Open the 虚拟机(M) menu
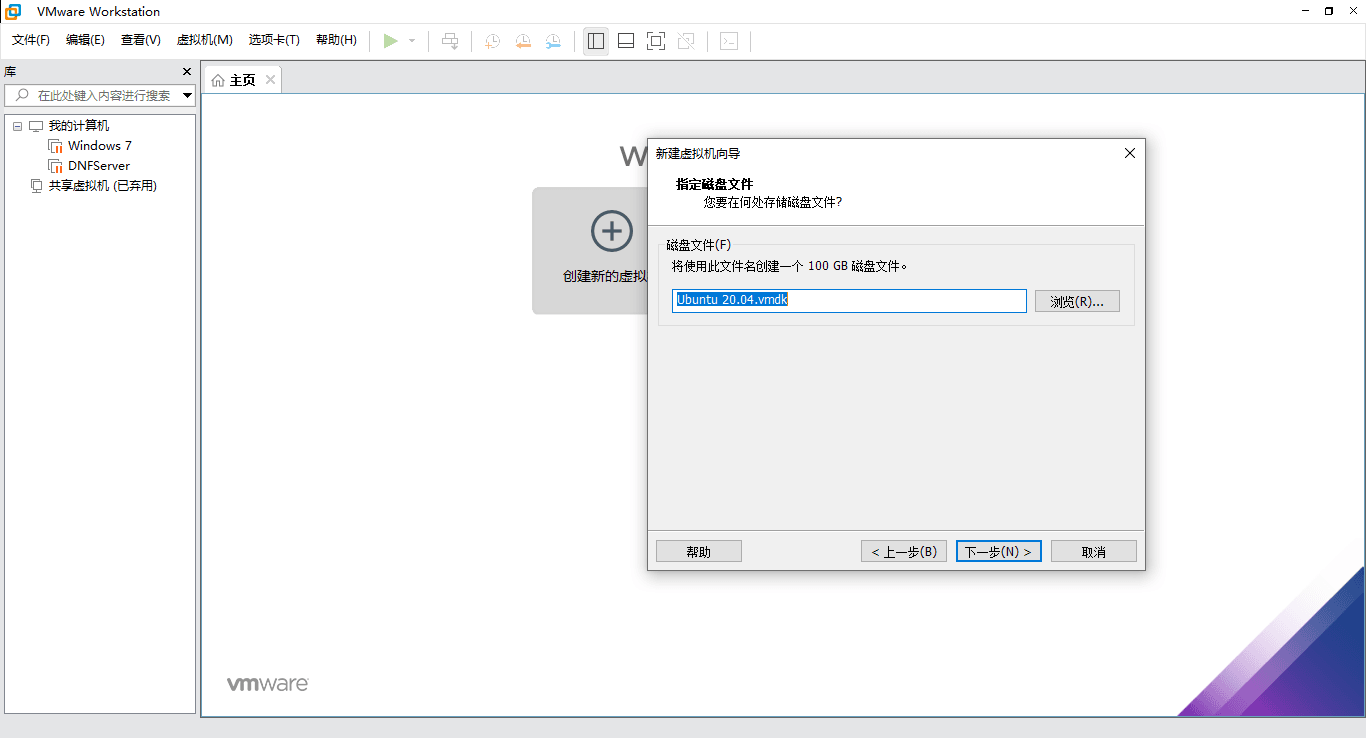 coord(205,40)
